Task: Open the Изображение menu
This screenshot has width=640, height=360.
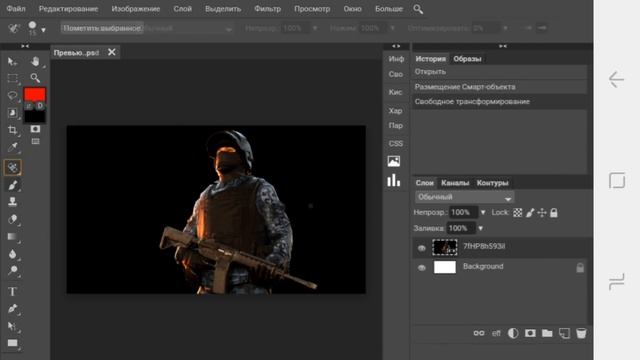Action: [x=136, y=9]
